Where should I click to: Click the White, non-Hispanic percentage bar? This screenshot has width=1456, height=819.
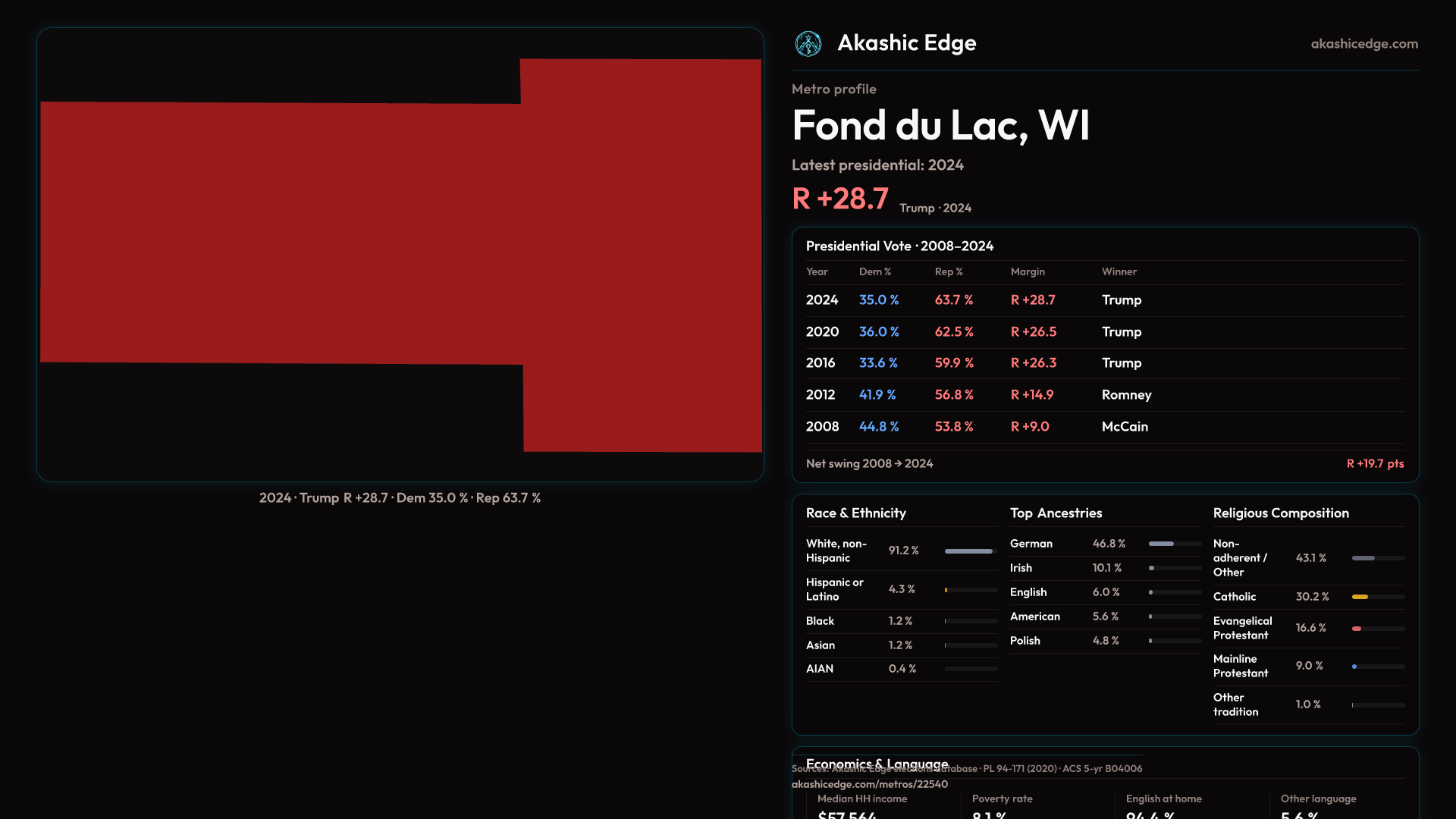(x=968, y=551)
